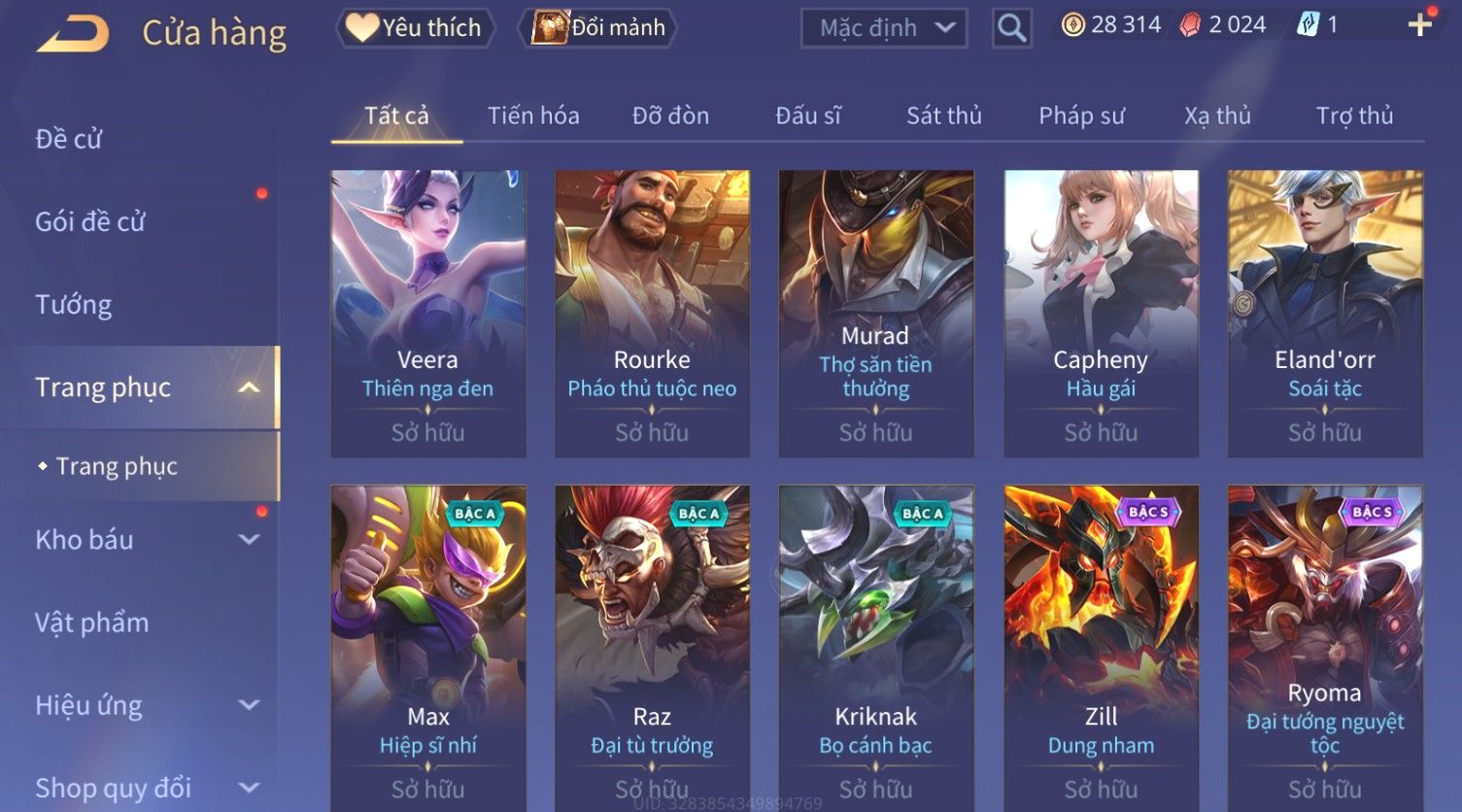
Task: Open the Mặc định sort dropdown
Action: pos(884,28)
